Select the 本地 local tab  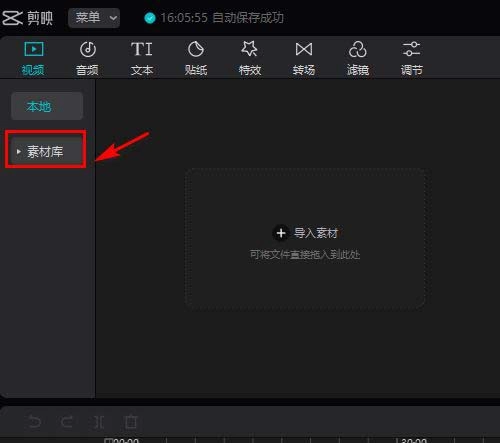[x=47, y=106]
